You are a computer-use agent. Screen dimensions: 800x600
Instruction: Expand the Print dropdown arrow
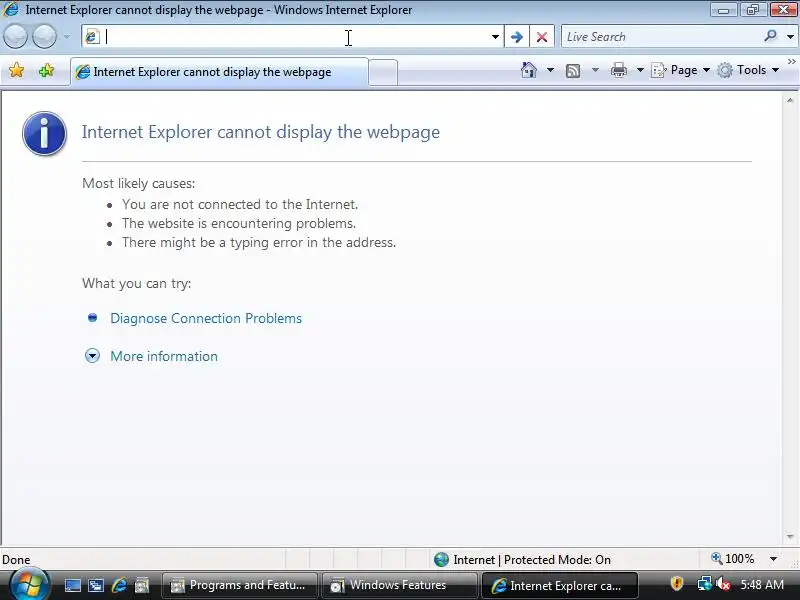click(x=640, y=70)
